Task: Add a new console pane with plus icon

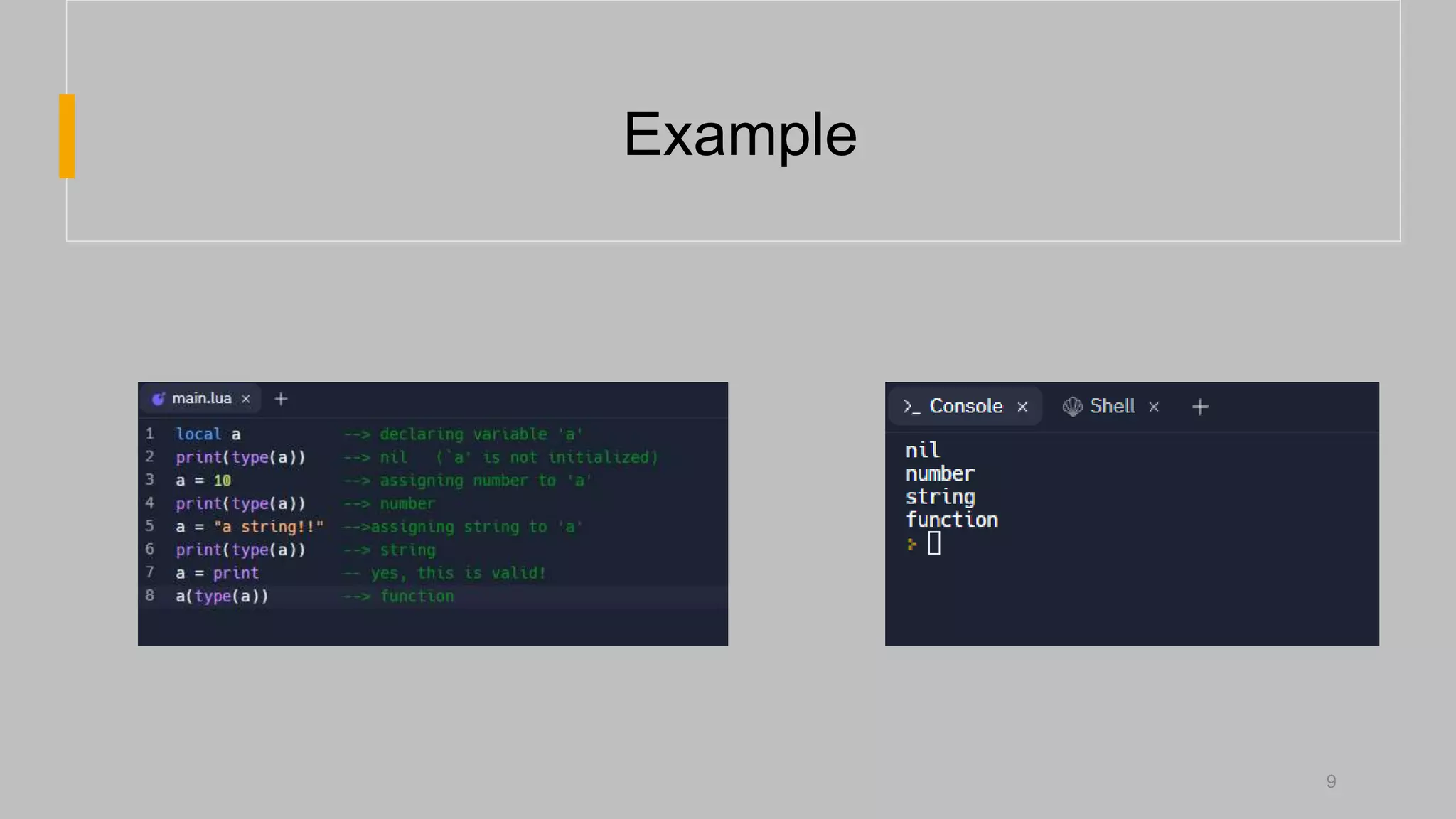Action: (1200, 407)
